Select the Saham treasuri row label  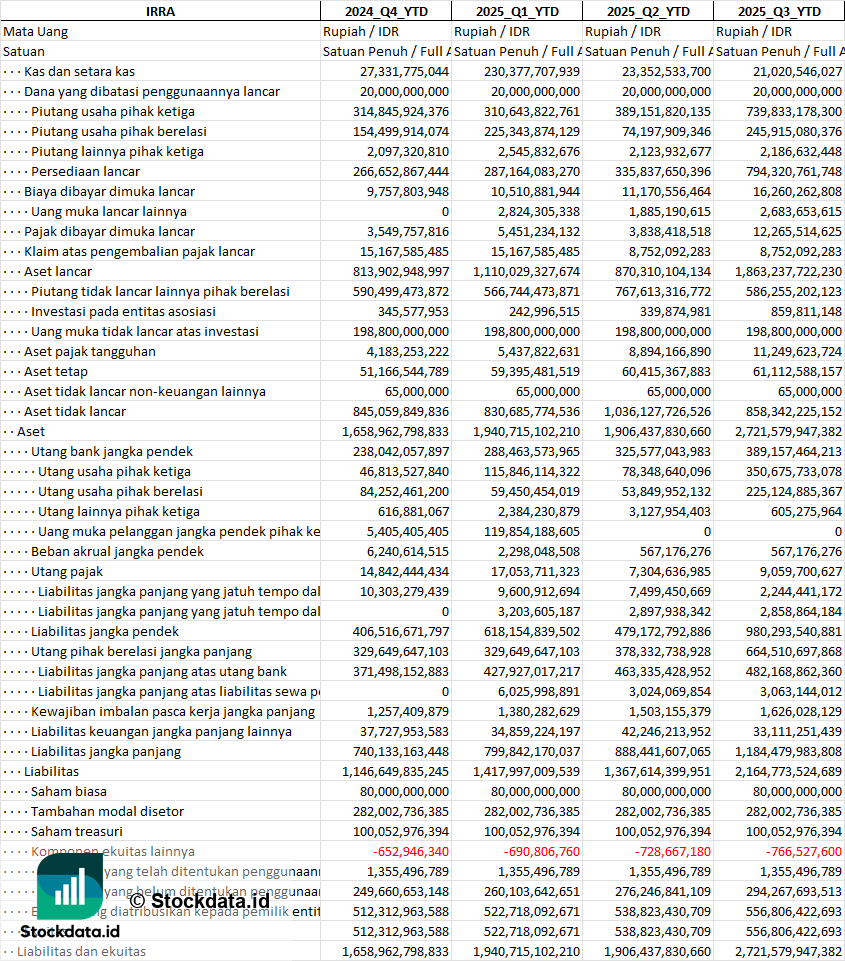(x=77, y=831)
